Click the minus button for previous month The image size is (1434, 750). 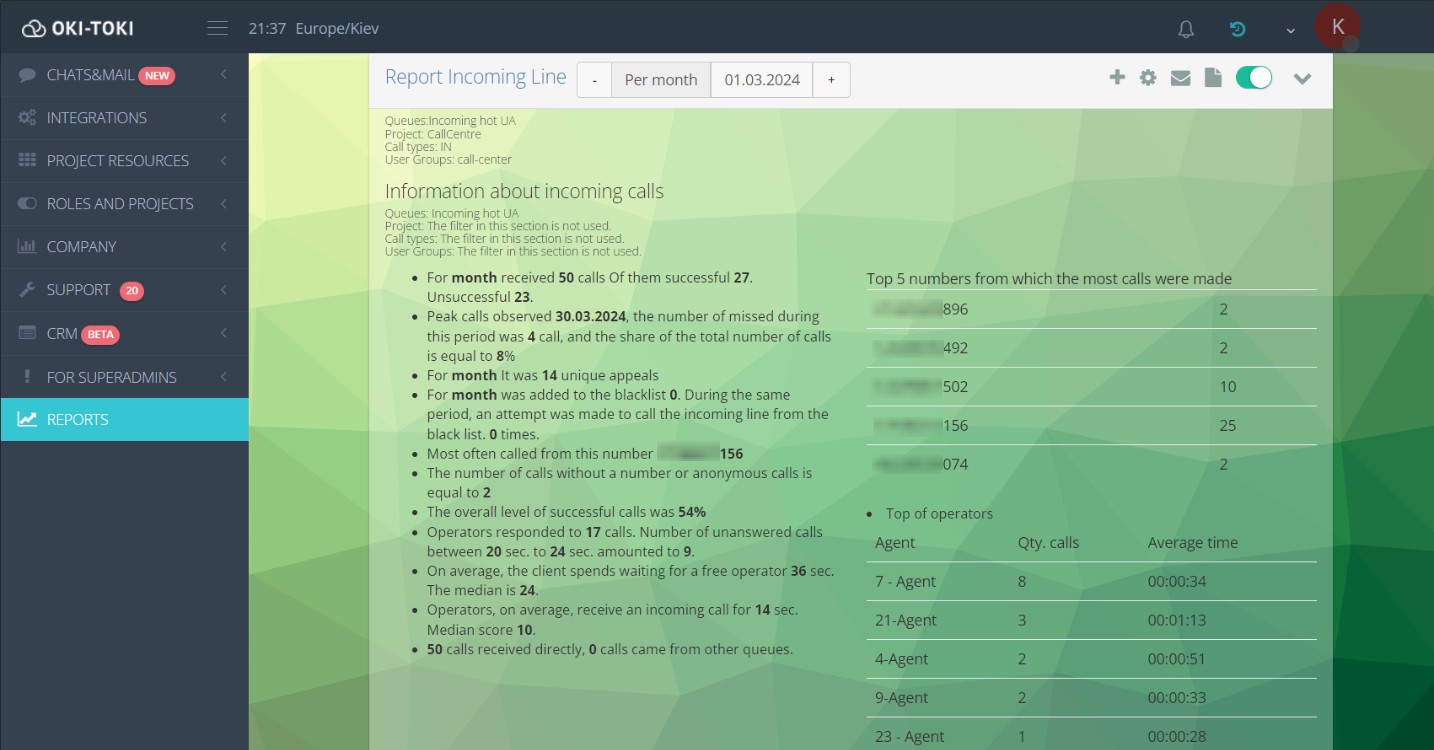594,80
